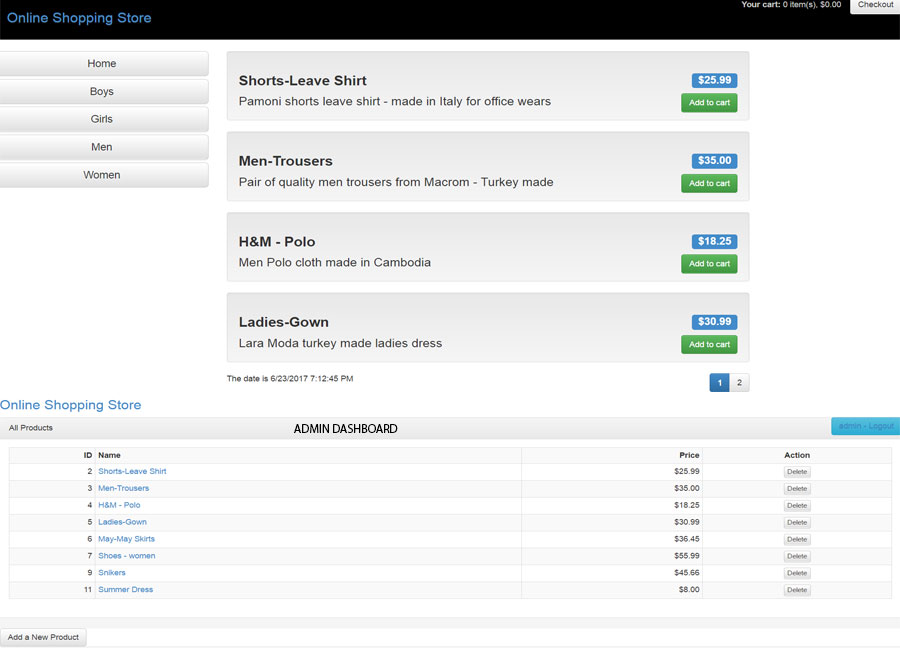Open the May-May Skirts product link

point(126,539)
